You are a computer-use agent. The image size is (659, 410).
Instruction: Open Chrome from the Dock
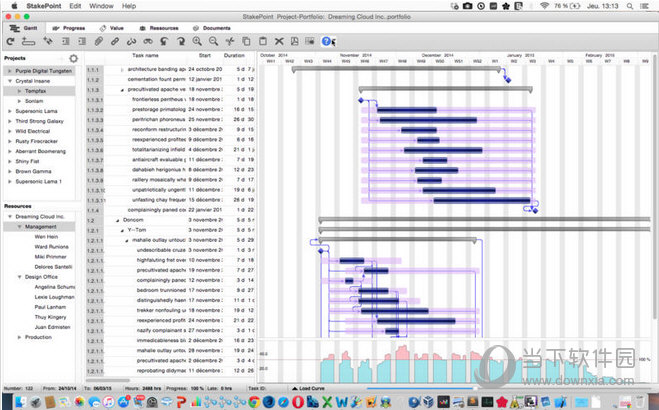point(254,402)
